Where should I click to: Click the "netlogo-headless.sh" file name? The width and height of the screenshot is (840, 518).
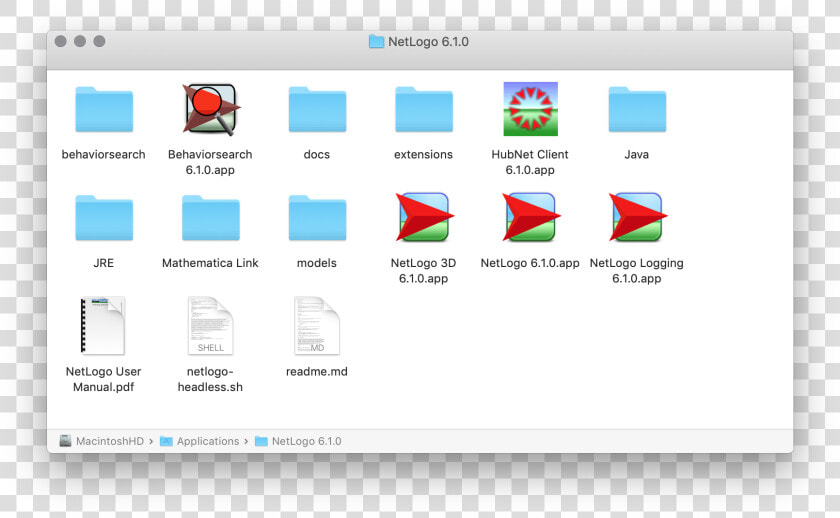tap(210, 379)
